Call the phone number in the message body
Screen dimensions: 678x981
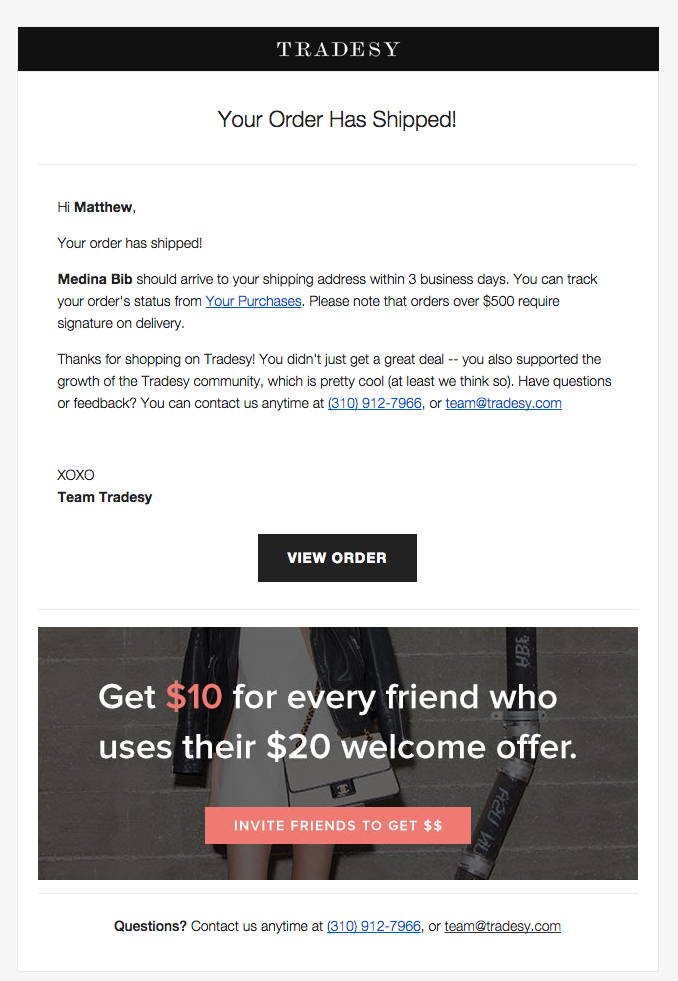pos(375,403)
